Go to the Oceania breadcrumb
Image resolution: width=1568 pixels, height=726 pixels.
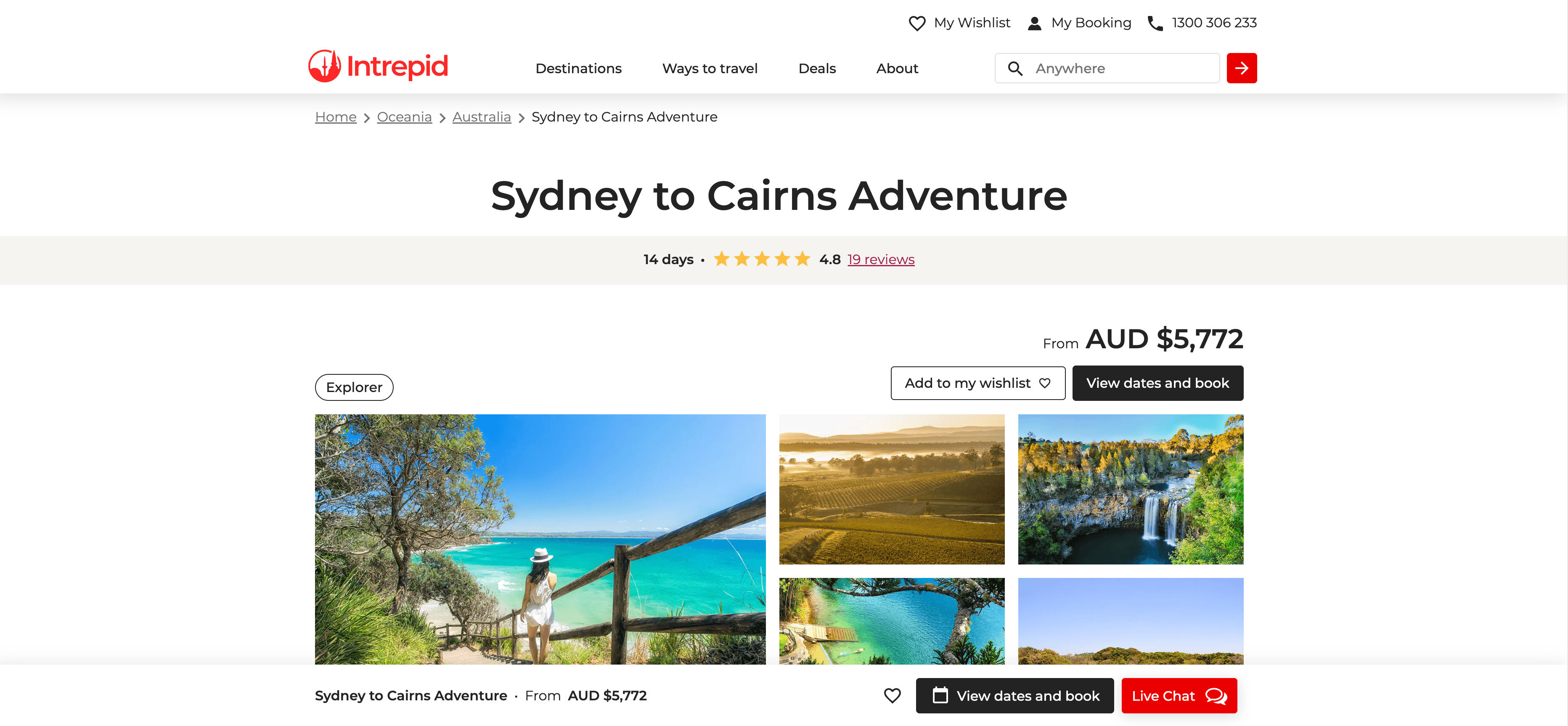coord(404,117)
